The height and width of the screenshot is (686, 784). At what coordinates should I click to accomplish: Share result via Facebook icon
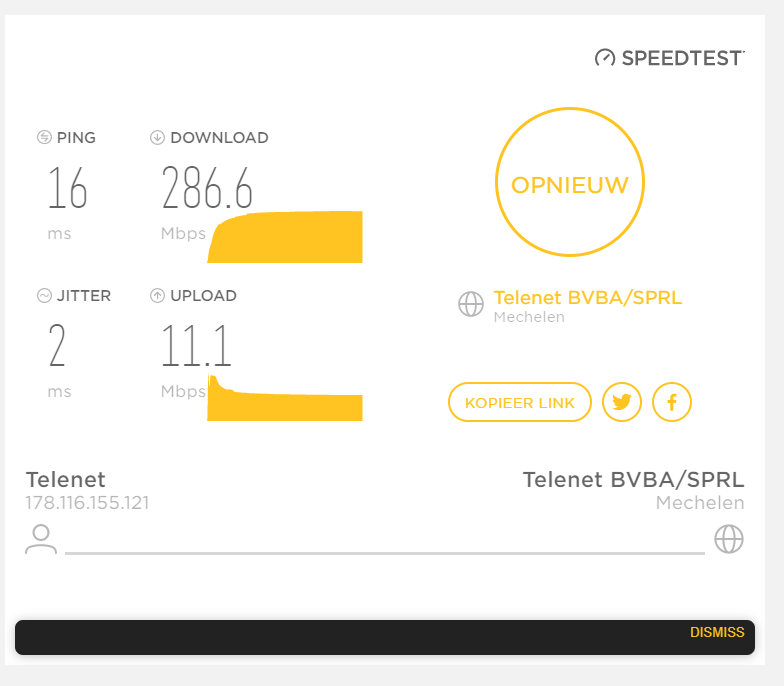click(672, 402)
